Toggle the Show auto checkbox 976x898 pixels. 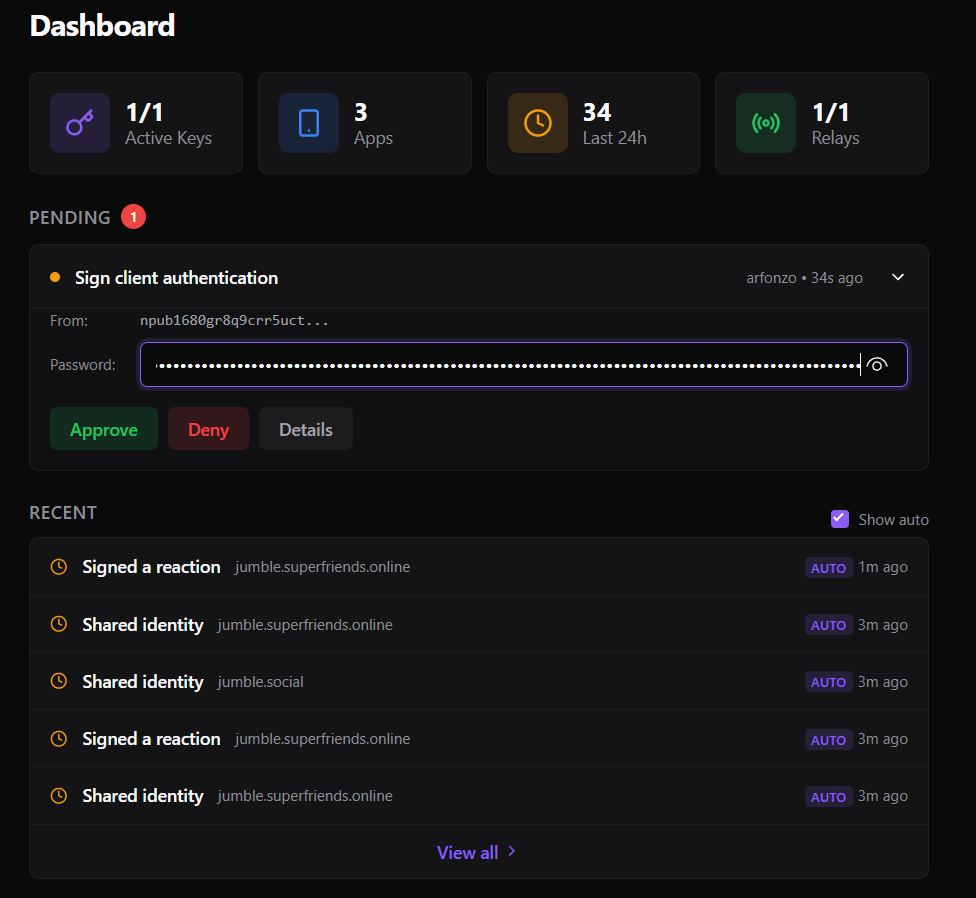tap(840, 518)
